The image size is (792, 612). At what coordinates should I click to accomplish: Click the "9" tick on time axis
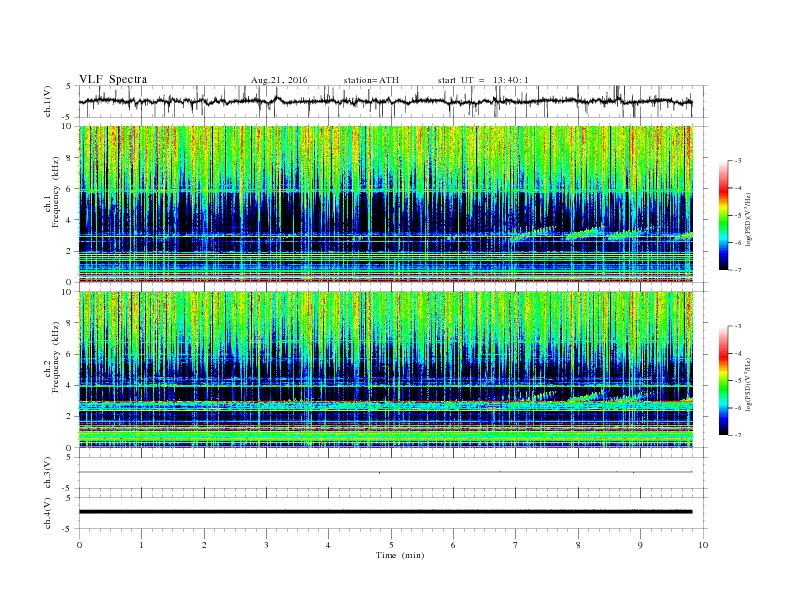tap(640, 545)
